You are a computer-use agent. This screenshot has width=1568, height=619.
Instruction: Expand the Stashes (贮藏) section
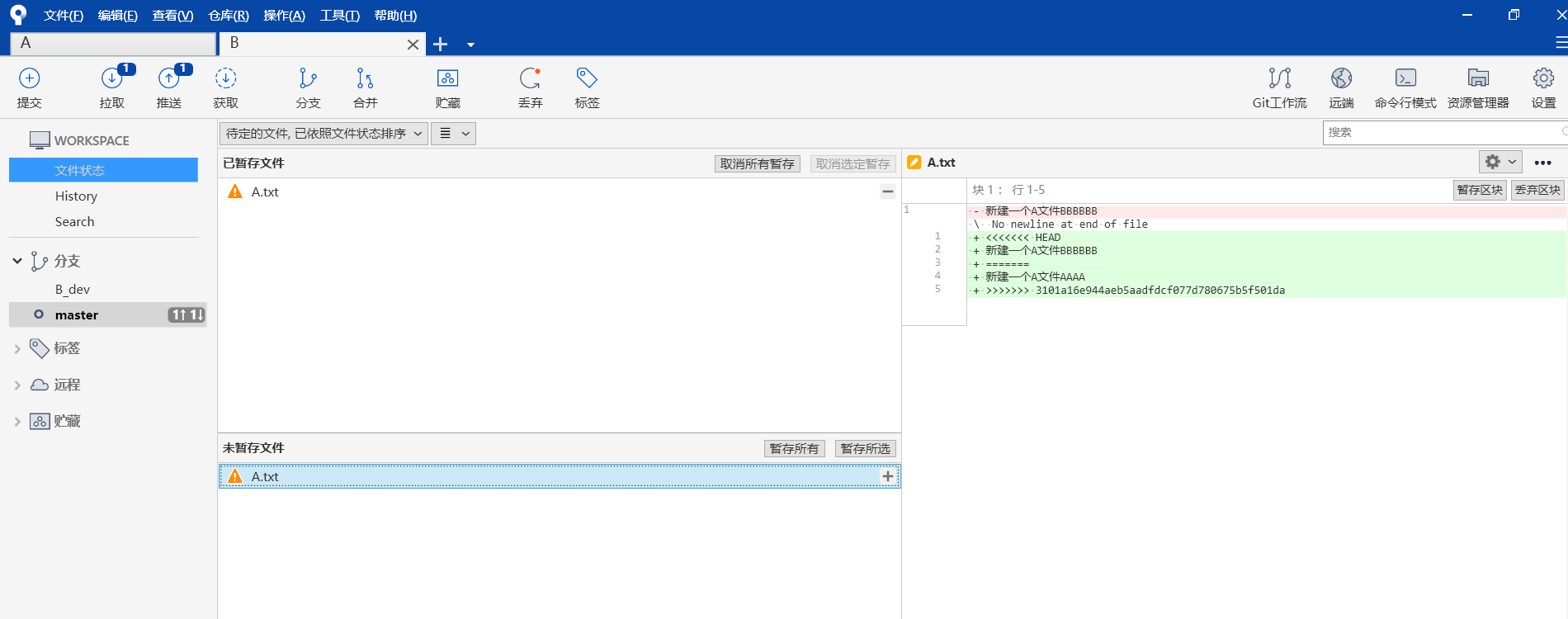coord(17,422)
